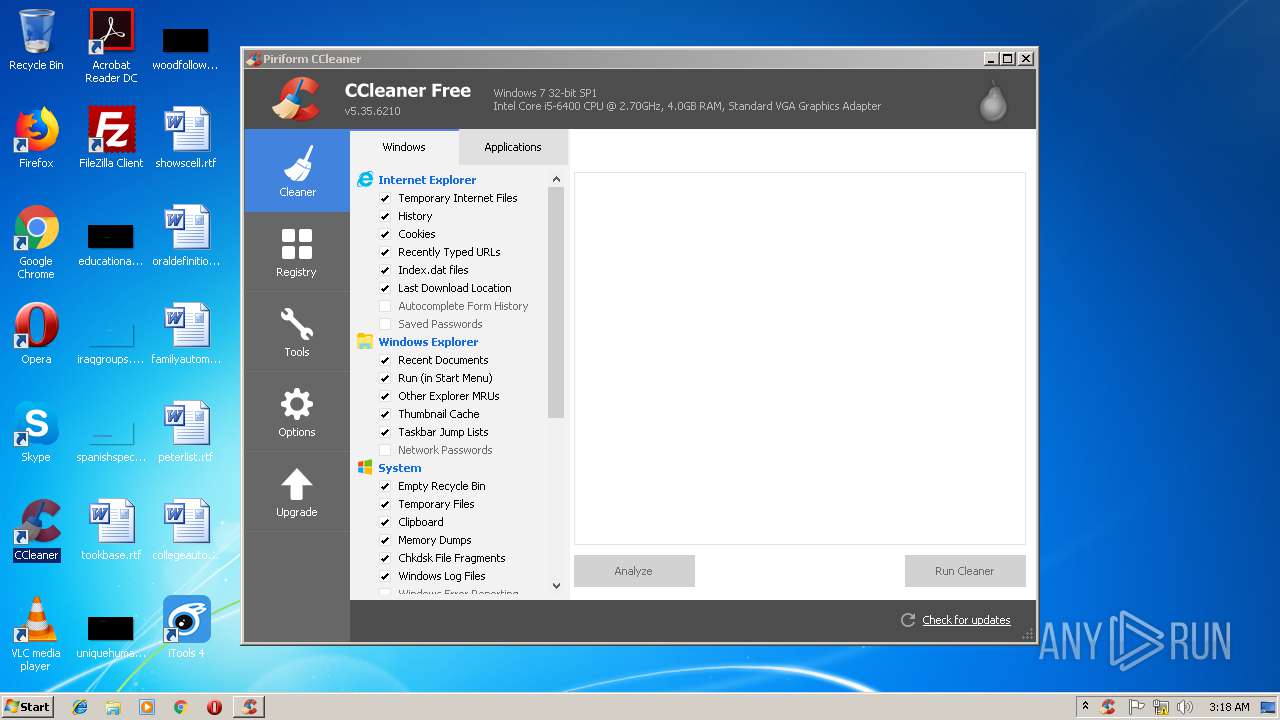Uncheck the History checkbox
Screen dimensions: 1280x720
[385, 216]
